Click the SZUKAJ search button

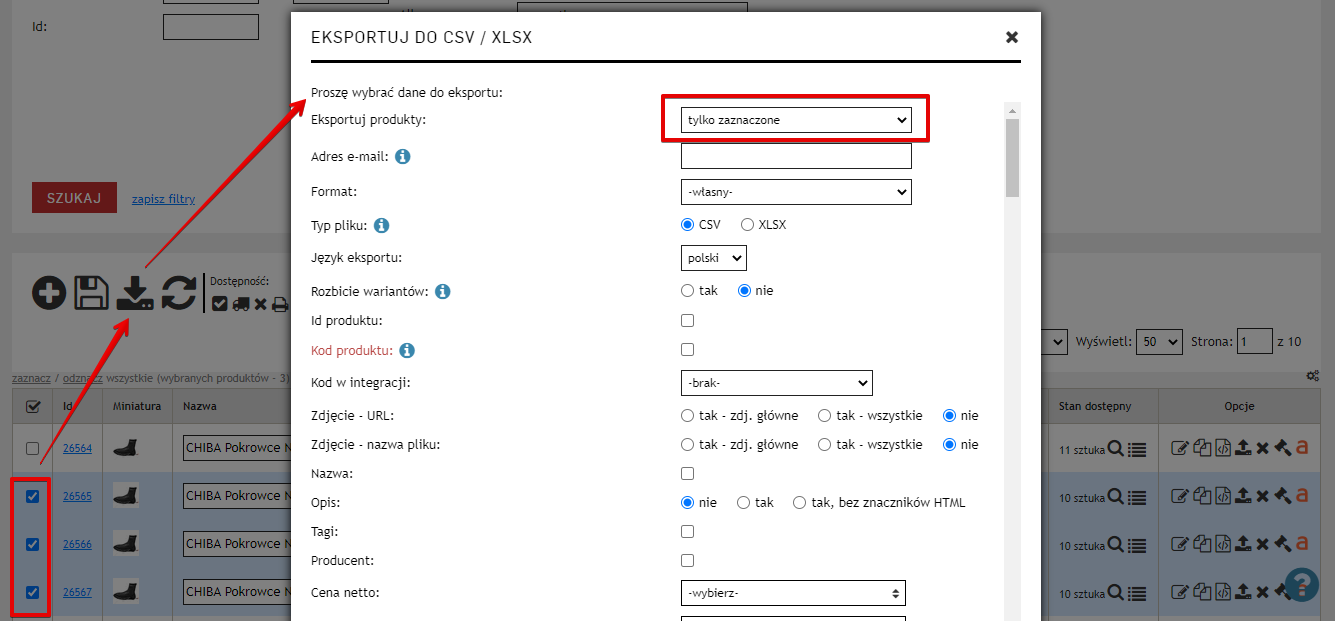(74, 198)
